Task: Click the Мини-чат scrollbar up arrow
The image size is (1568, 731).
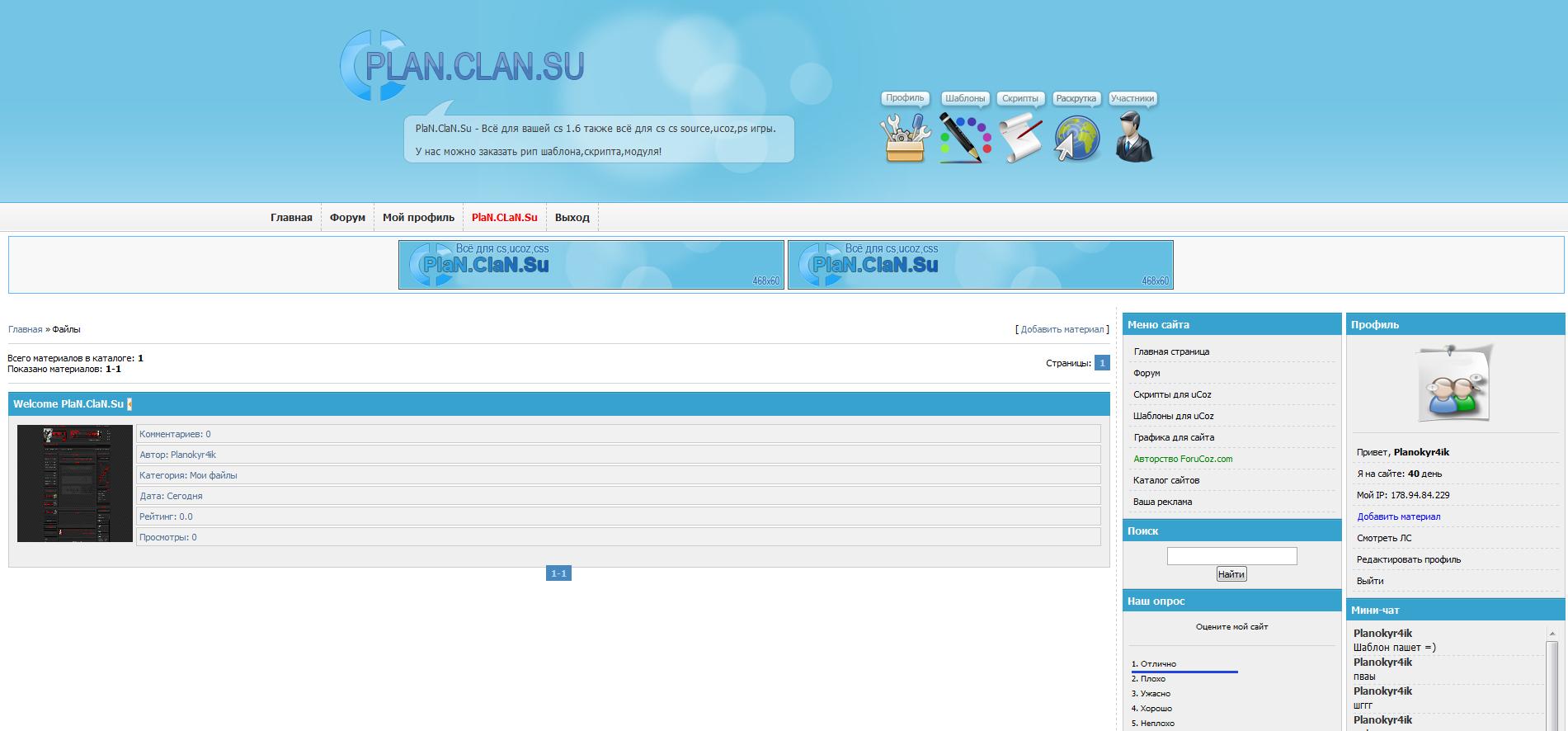Action: 1552,633
